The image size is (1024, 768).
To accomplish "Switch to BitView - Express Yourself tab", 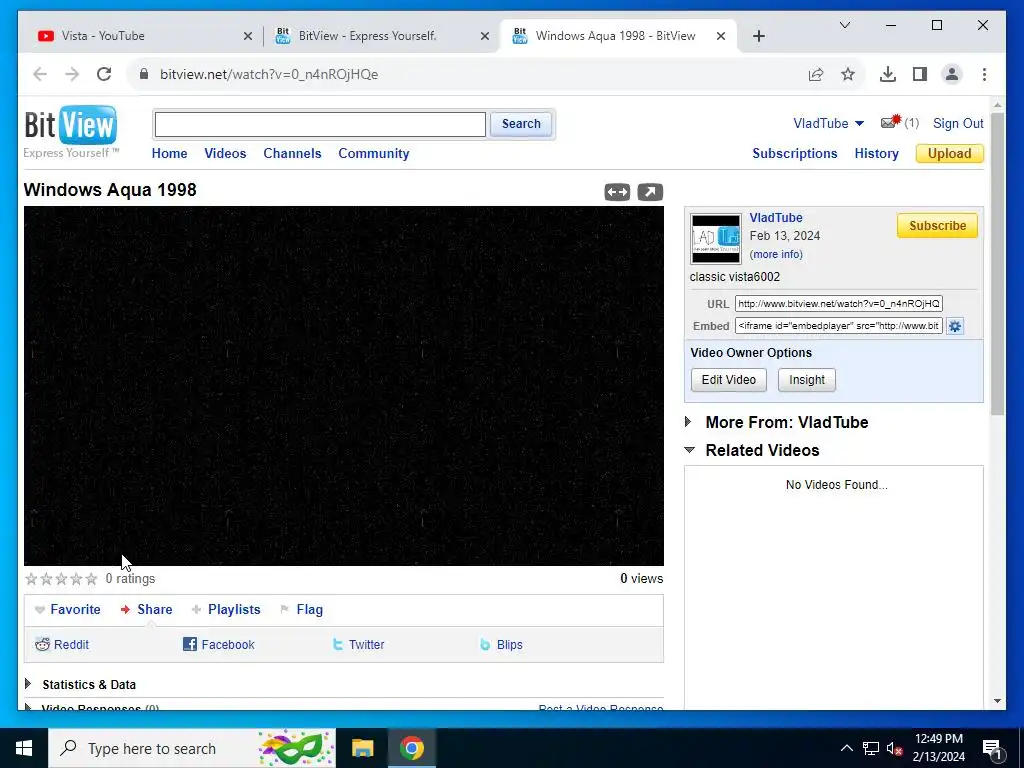I will click(x=382, y=36).
